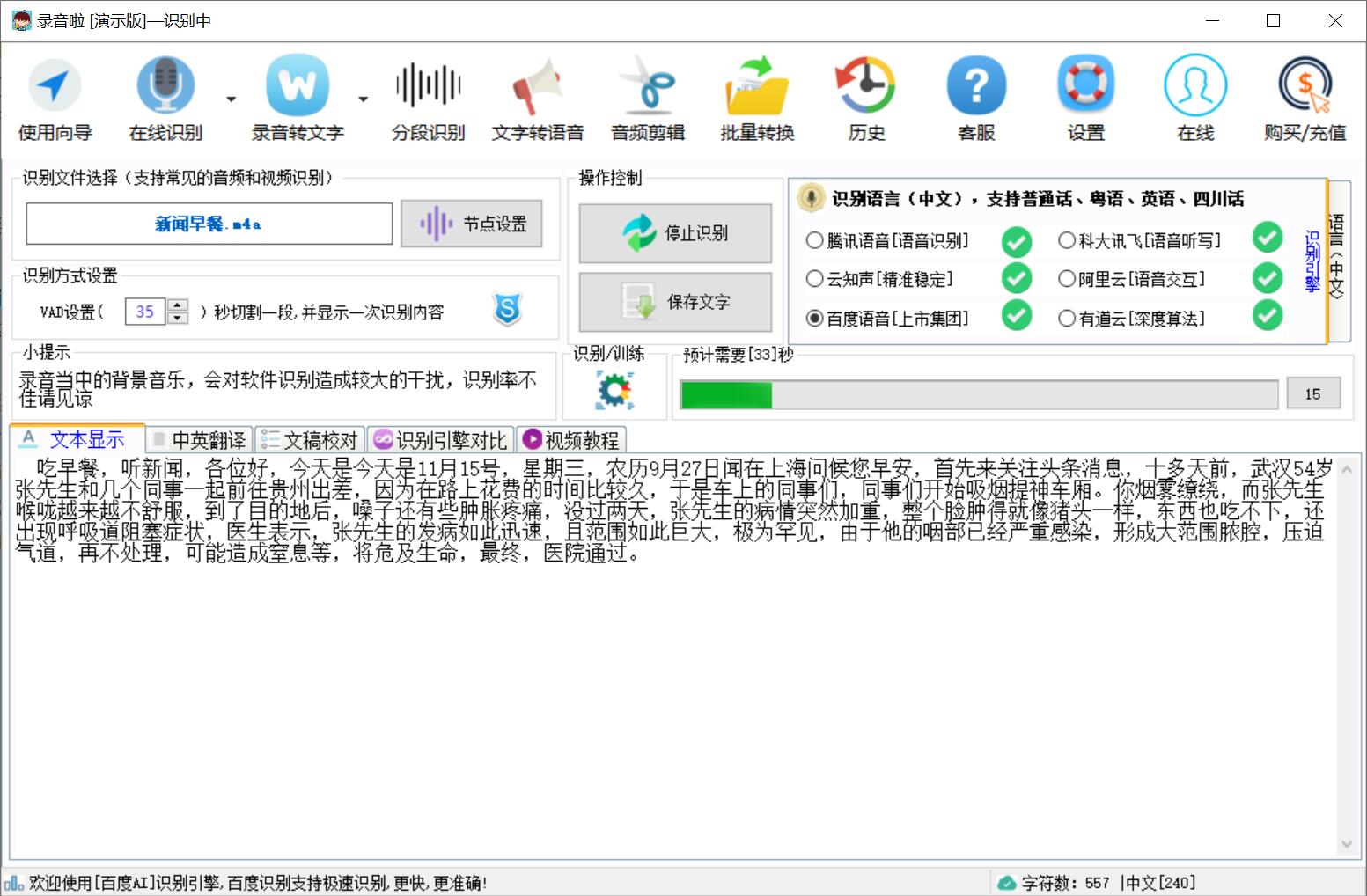Select 百度语音[上市集团] engine
This screenshot has width=1367, height=896.
point(887,318)
